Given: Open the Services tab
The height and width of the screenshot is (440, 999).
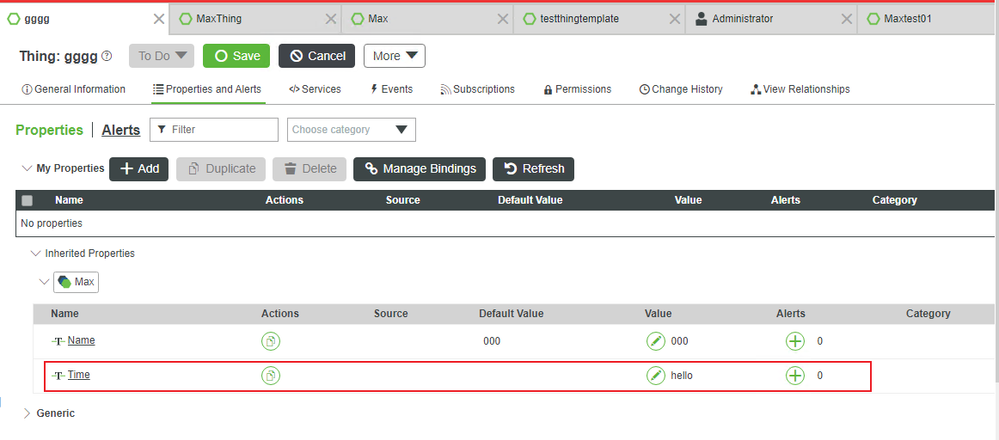Looking at the screenshot, I should pyautogui.click(x=315, y=89).
